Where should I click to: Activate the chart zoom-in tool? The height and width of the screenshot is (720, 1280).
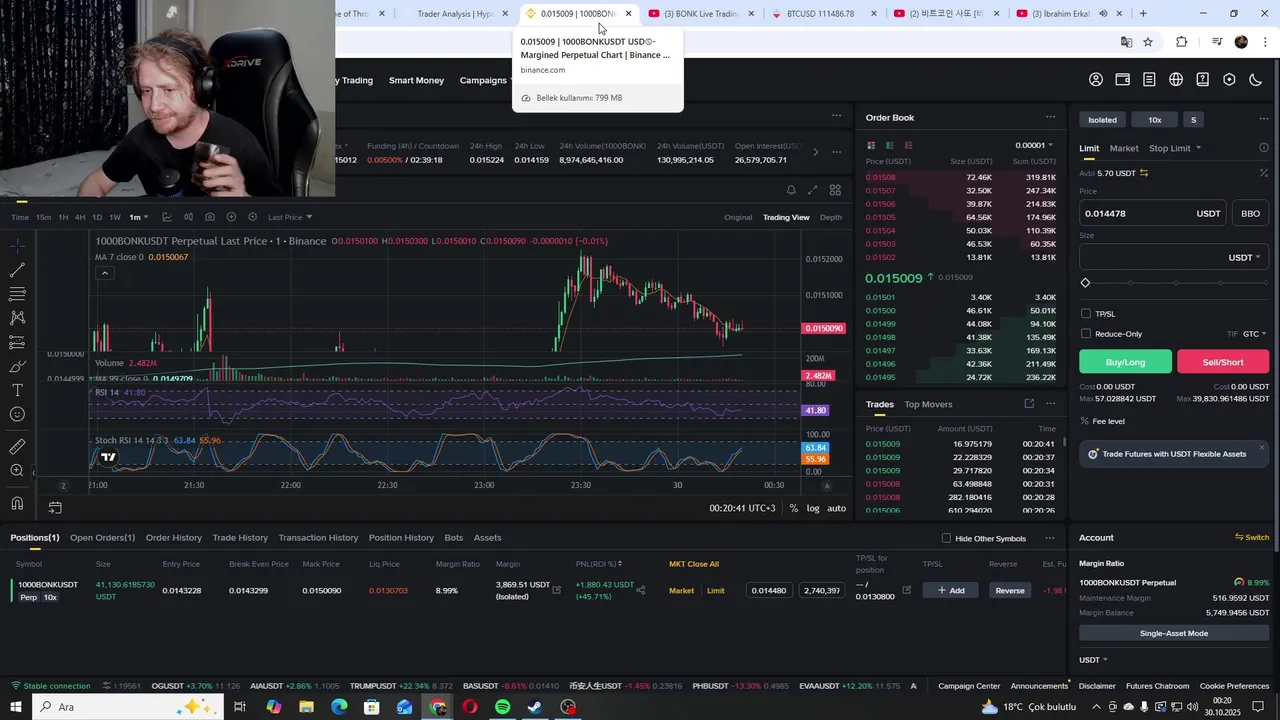click(17, 470)
